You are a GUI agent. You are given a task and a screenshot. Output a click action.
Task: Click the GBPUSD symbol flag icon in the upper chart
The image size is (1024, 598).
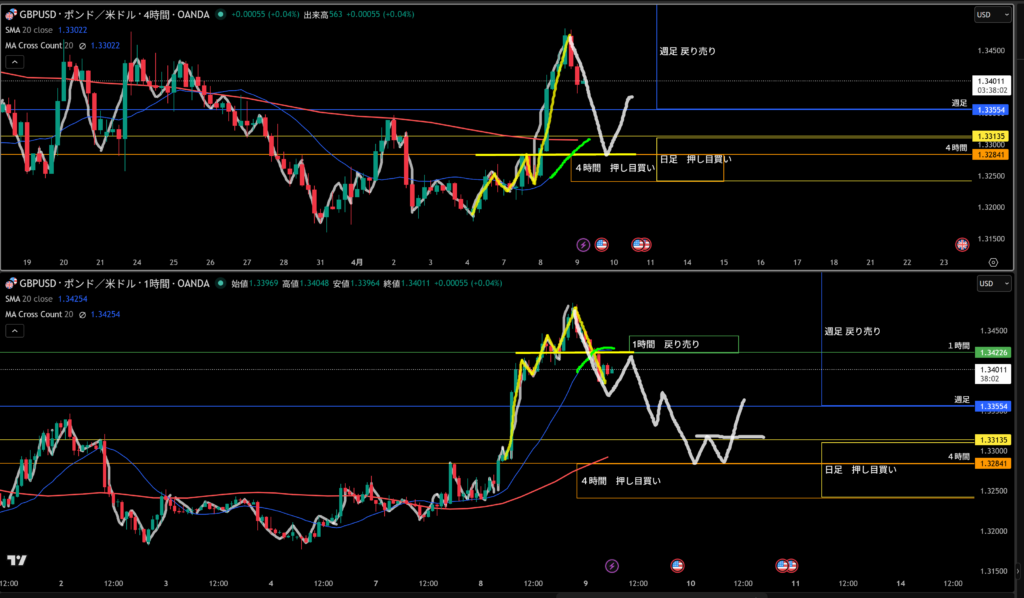pos(12,15)
